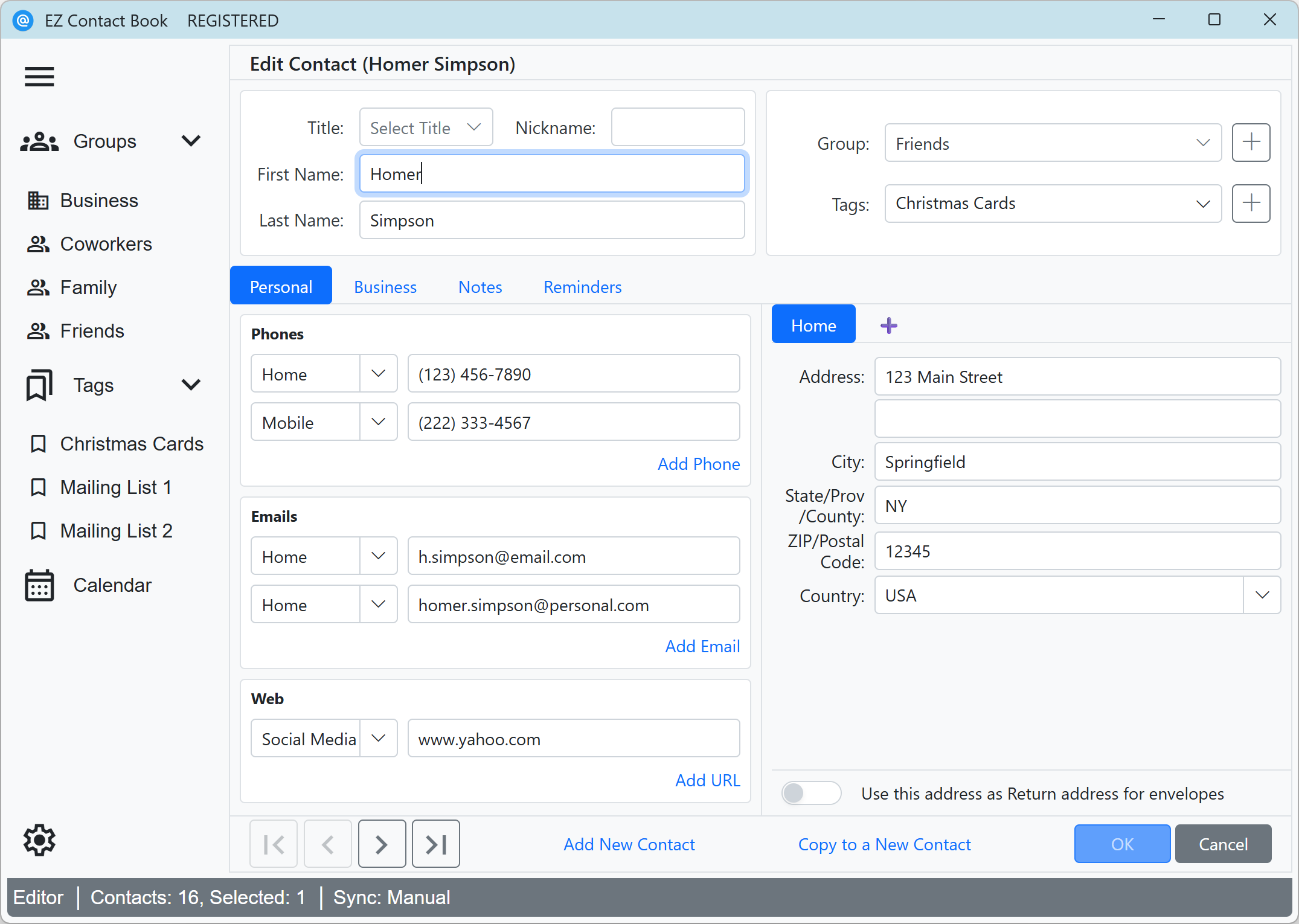Image resolution: width=1299 pixels, height=924 pixels.
Task: Click the plus button beside the Tags dropdown
Action: tap(1251, 204)
